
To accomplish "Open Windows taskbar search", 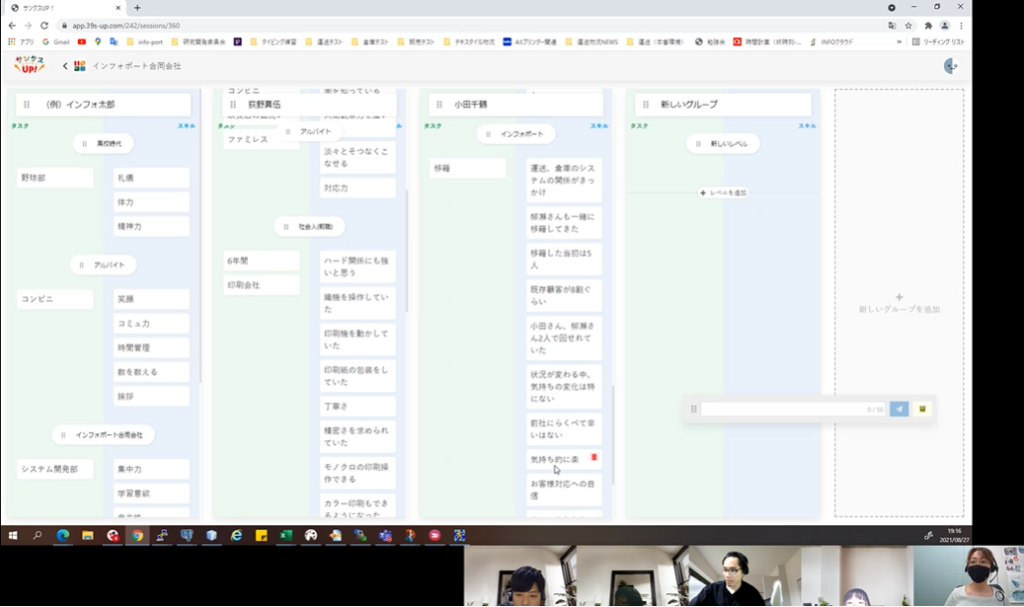I will pyautogui.click(x=37, y=536).
